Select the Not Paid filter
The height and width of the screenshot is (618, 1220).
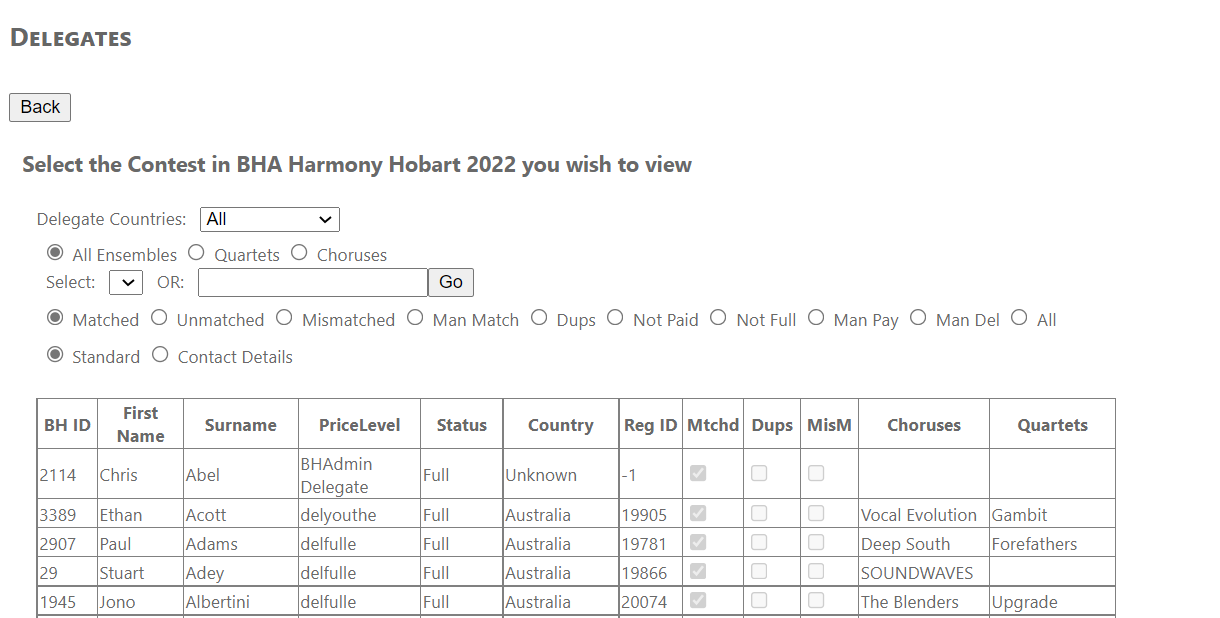(x=615, y=318)
